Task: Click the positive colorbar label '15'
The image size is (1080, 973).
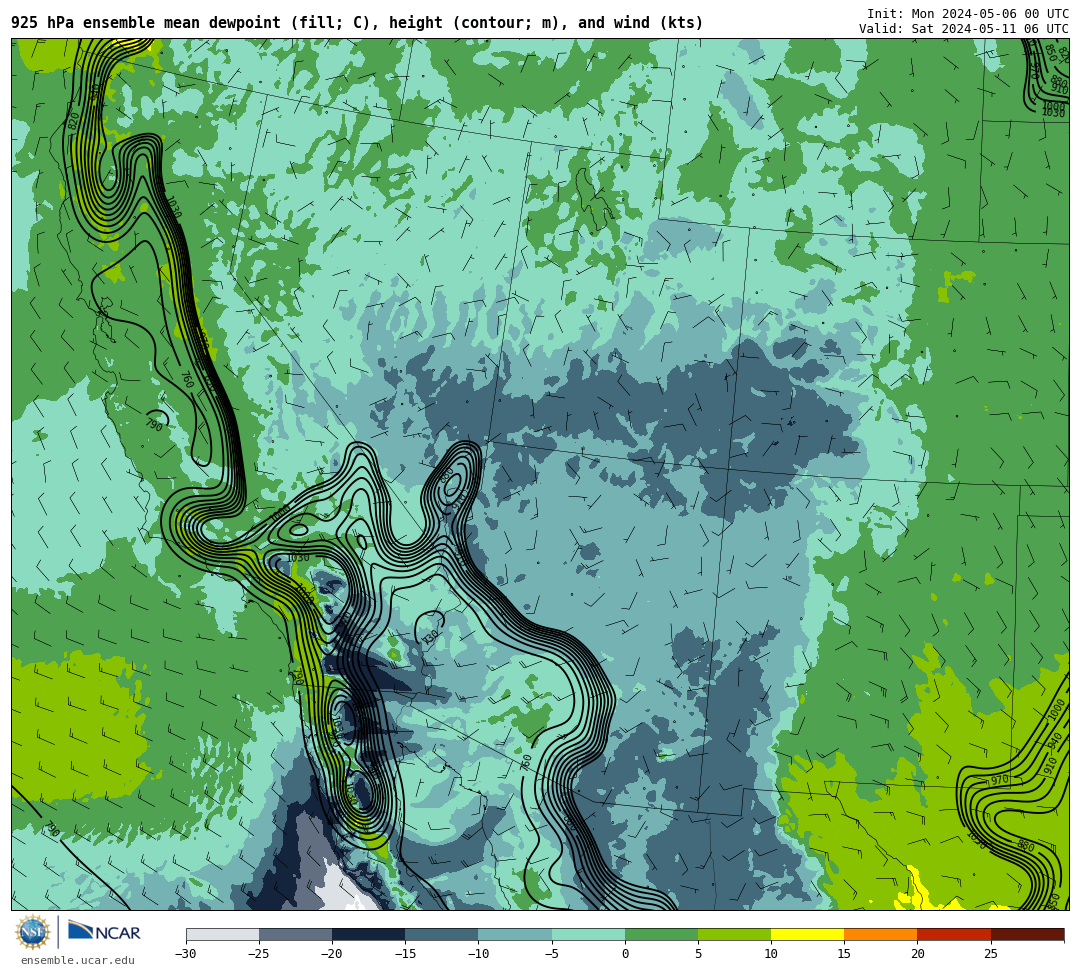Action: pos(844,954)
